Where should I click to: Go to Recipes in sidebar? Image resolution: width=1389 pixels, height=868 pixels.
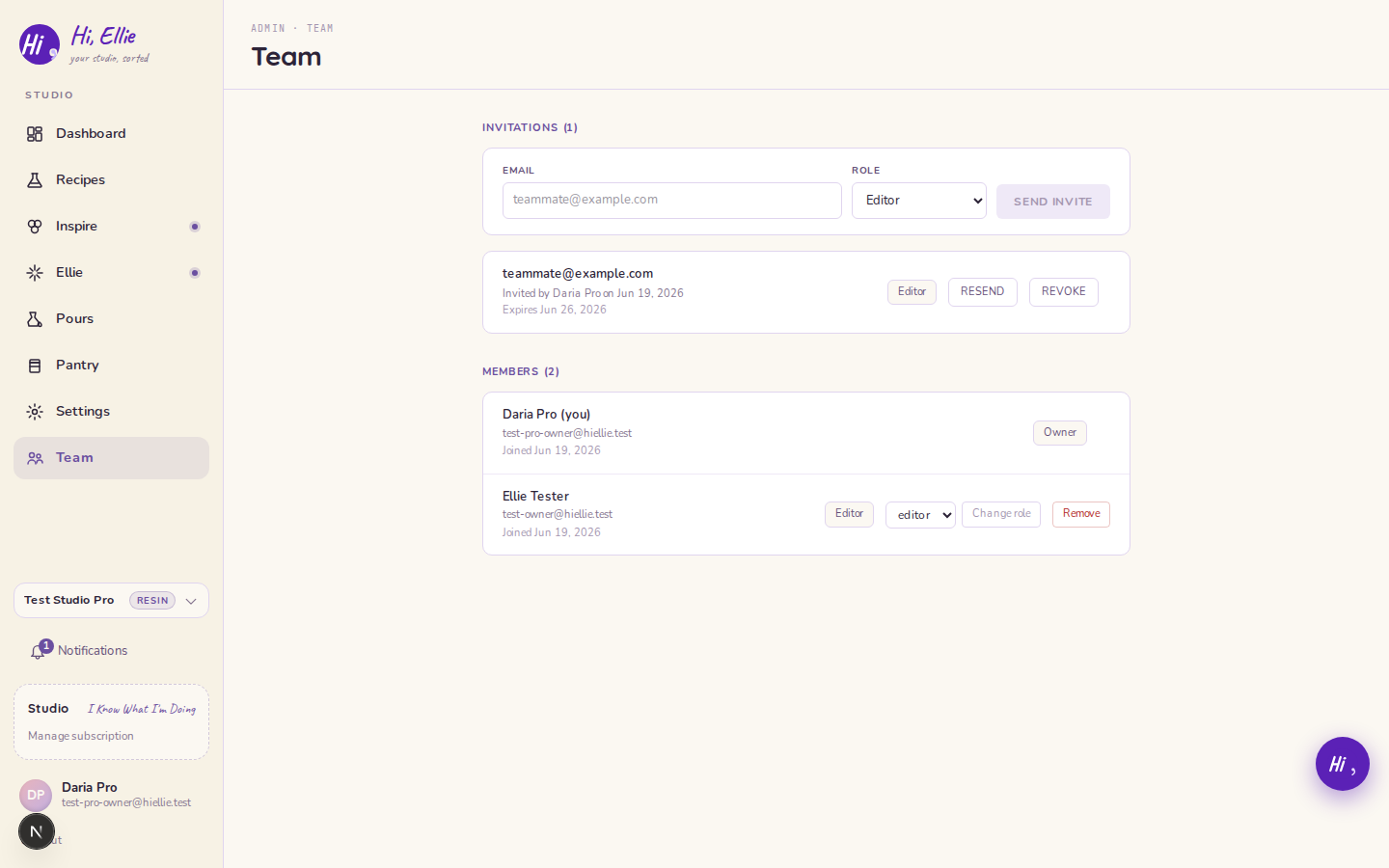pos(111,180)
